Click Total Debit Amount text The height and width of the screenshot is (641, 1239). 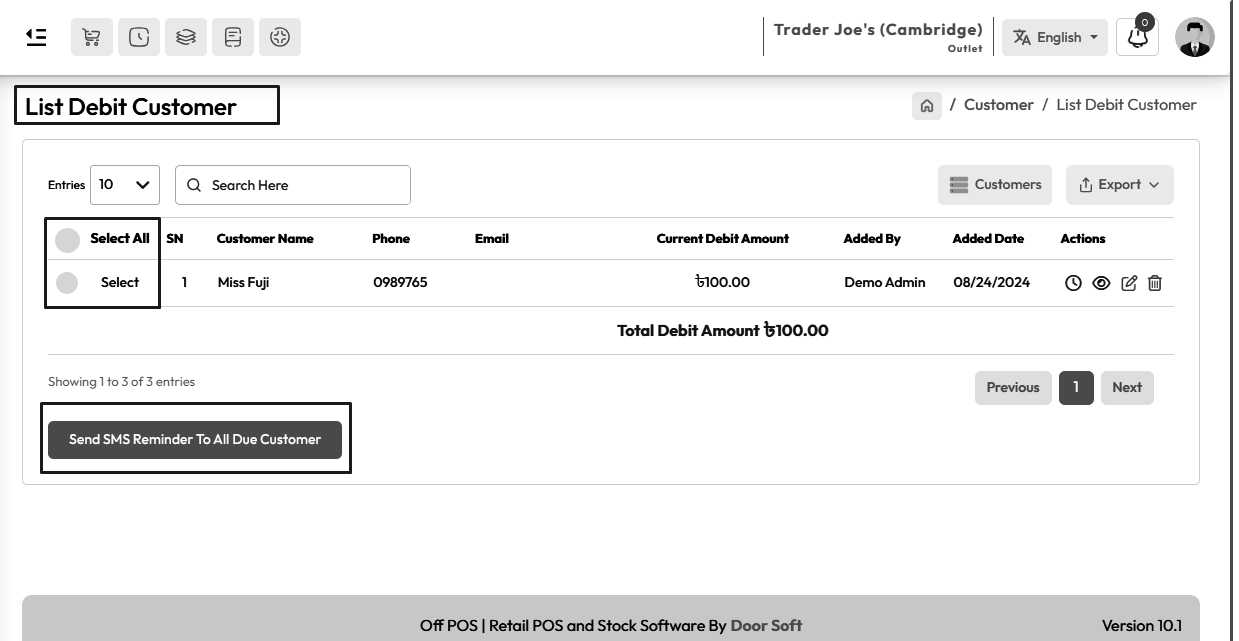point(723,331)
